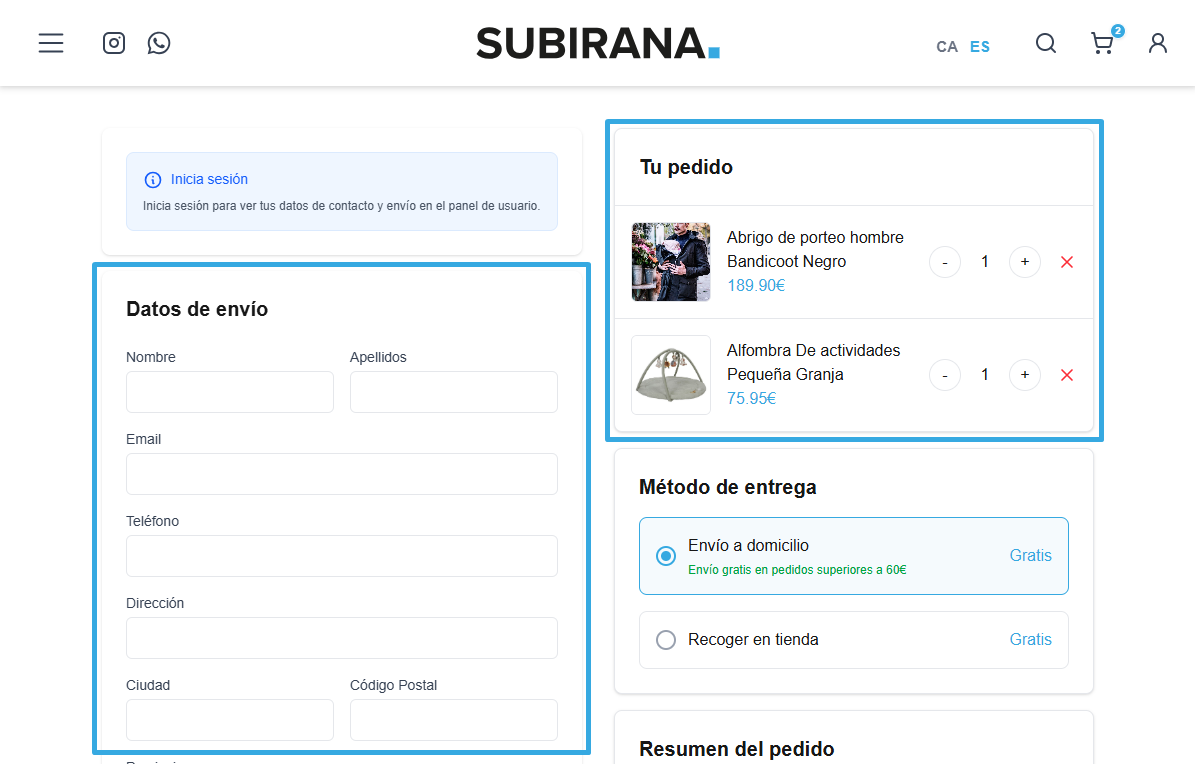
Task: Open the user account icon
Action: (1158, 43)
